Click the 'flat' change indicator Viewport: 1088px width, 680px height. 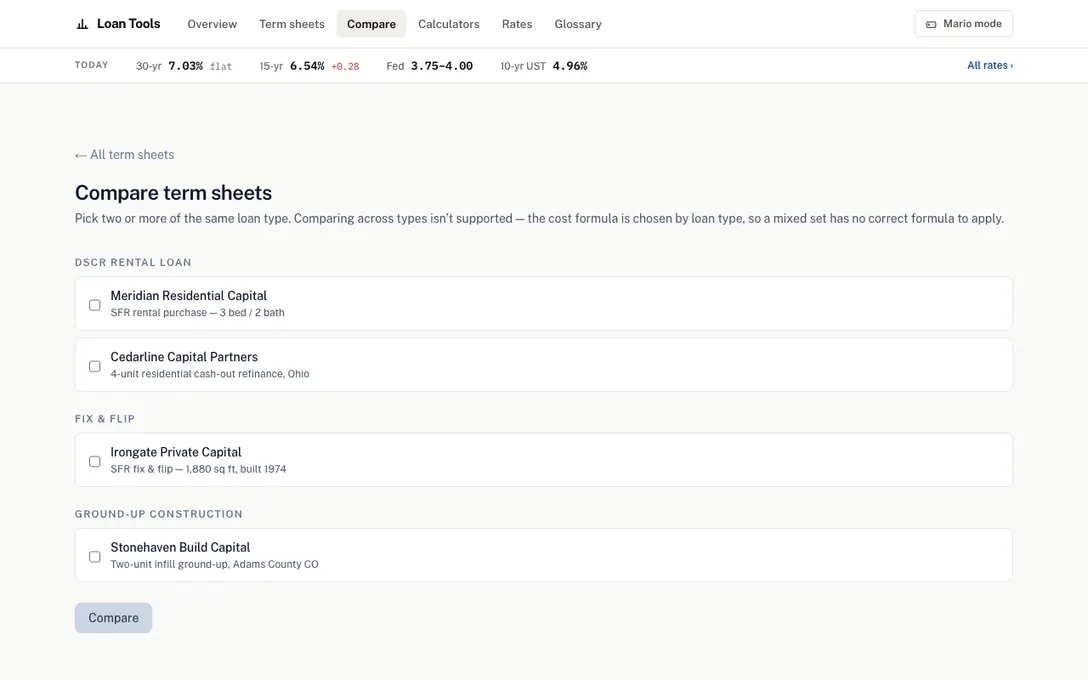point(221,67)
